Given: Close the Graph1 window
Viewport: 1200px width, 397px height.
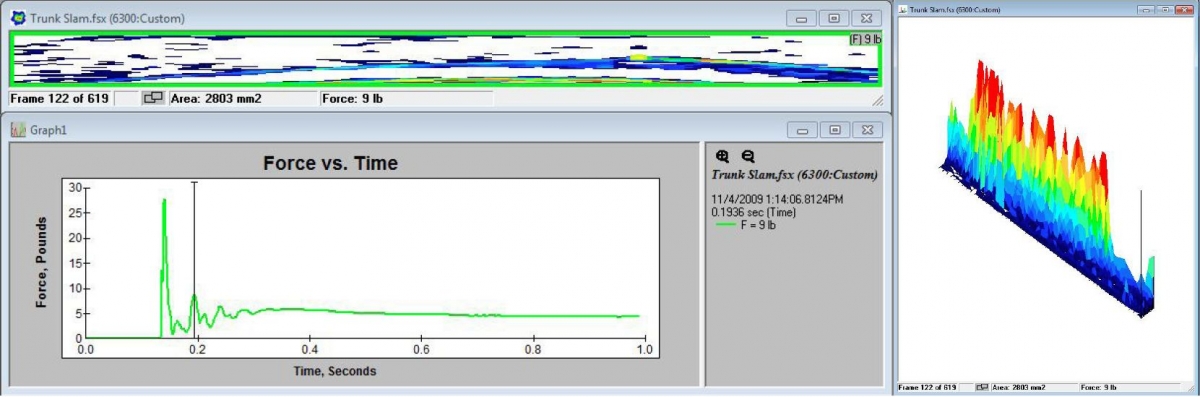Looking at the screenshot, I should (868, 130).
